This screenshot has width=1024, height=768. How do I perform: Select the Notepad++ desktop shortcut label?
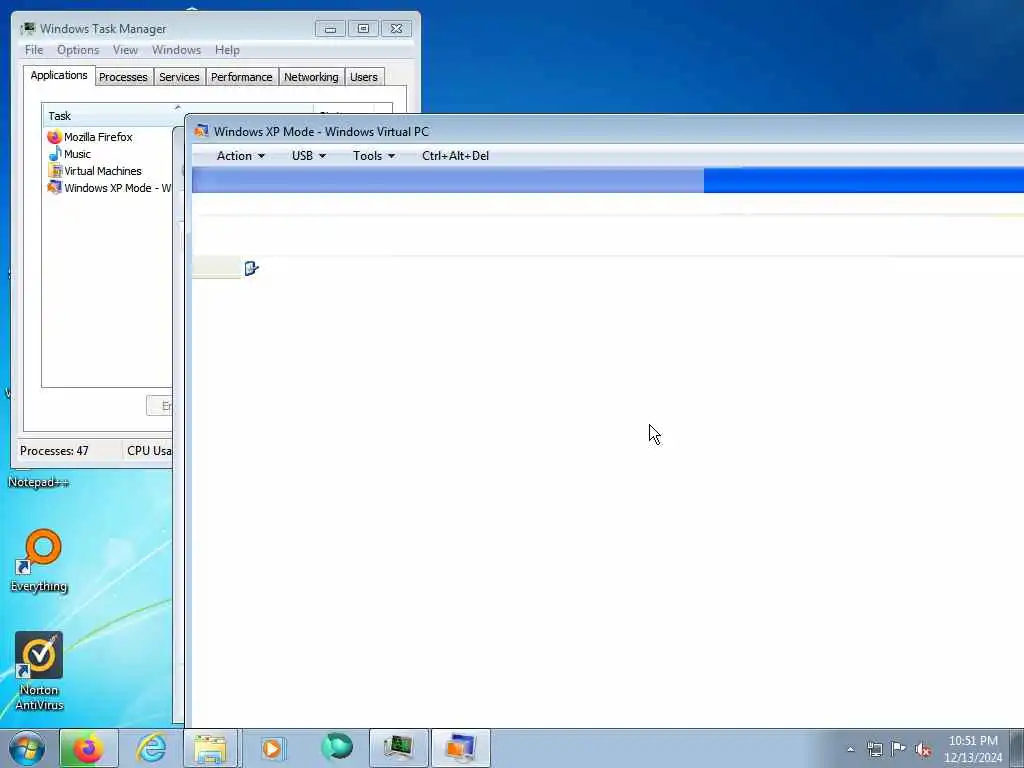[x=39, y=482]
